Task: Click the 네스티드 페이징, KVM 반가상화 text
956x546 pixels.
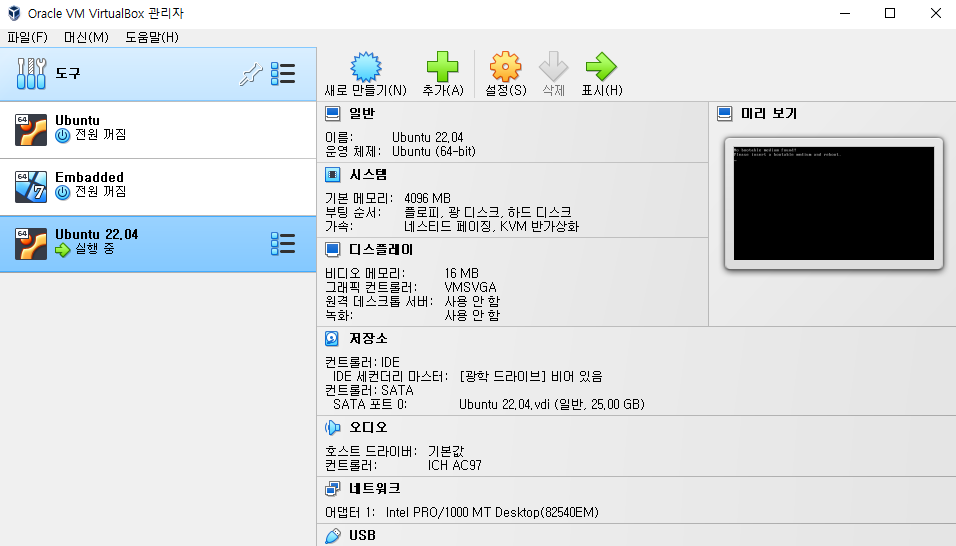Action: click(491, 226)
